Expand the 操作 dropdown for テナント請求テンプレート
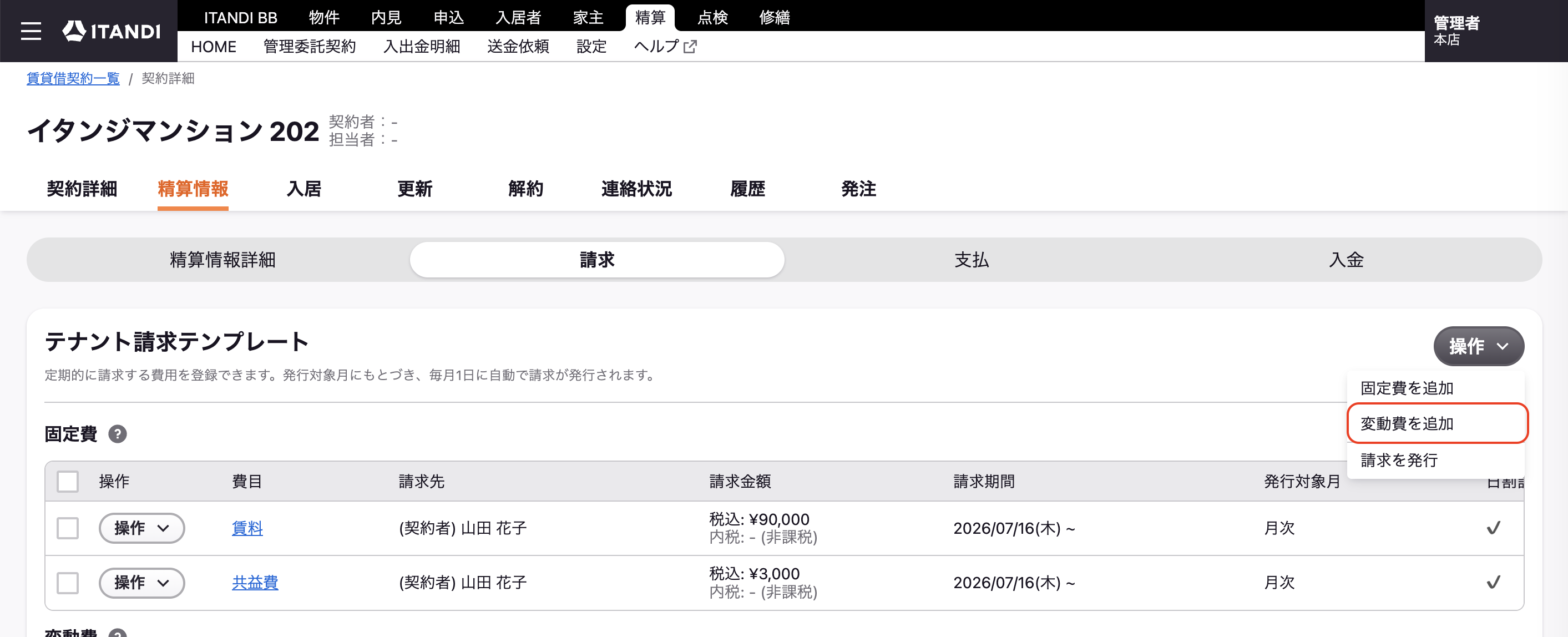Screen dimensions: 1568x637 [1478, 345]
